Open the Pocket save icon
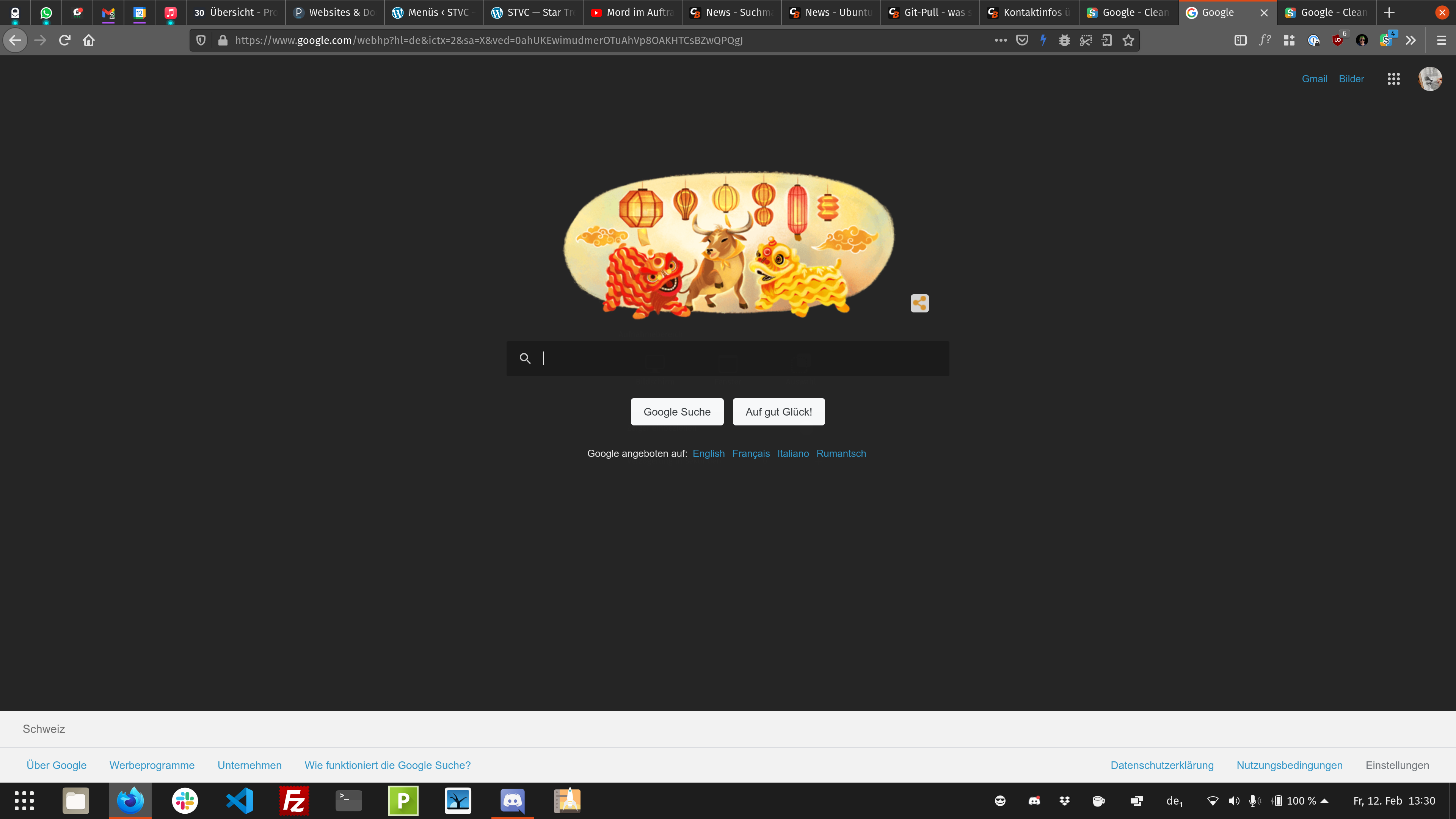The height and width of the screenshot is (819, 1456). [x=1022, y=40]
